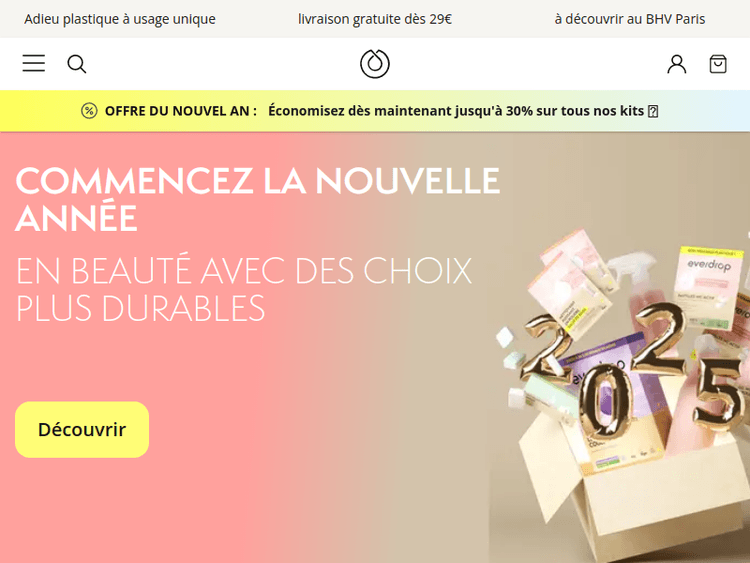Click the search magnifier icon
The height and width of the screenshot is (563, 750).
[x=77, y=64]
